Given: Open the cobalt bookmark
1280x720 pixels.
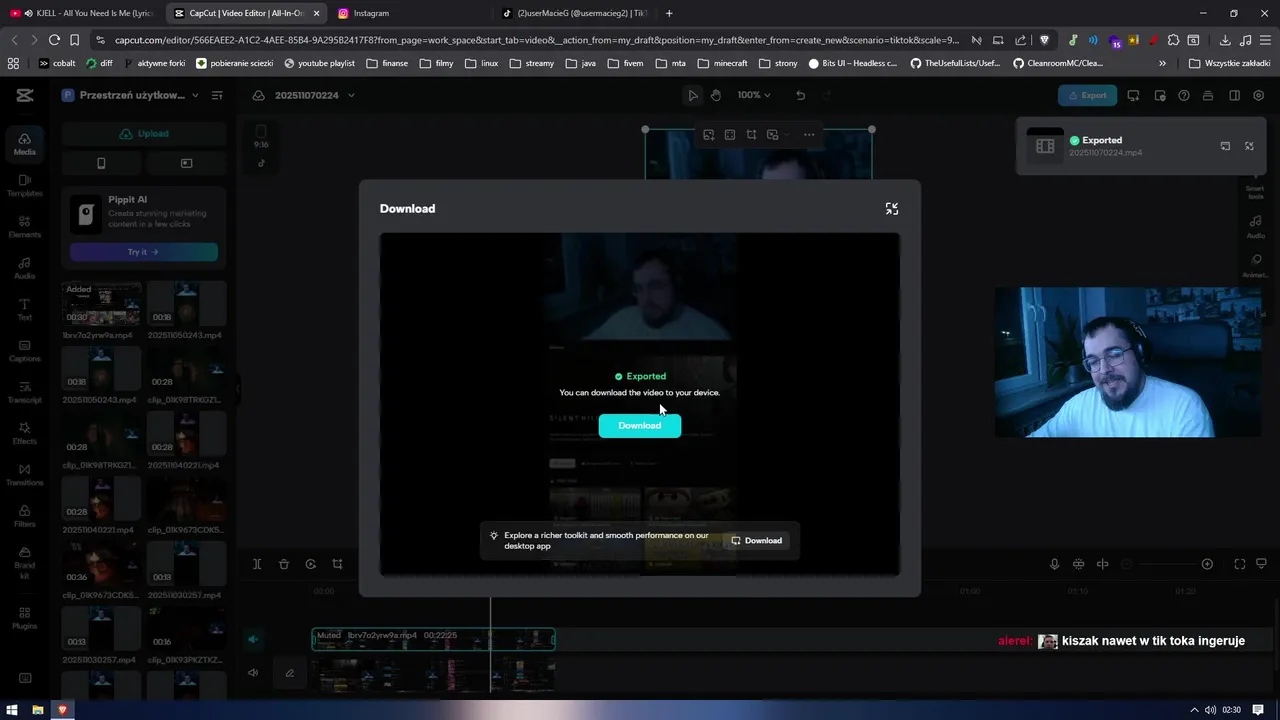Looking at the screenshot, I should (57, 63).
